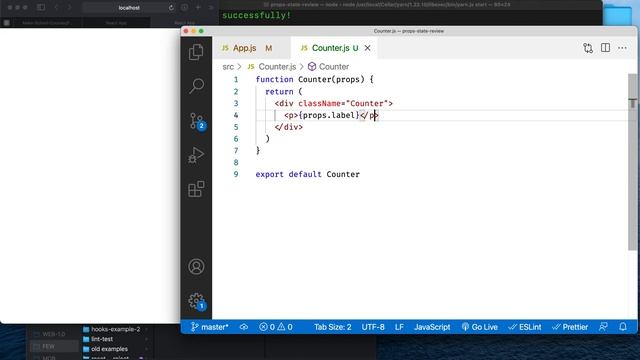The width and height of the screenshot is (640, 360).
Task: Change end of line sequence LF
Action: tap(399, 327)
